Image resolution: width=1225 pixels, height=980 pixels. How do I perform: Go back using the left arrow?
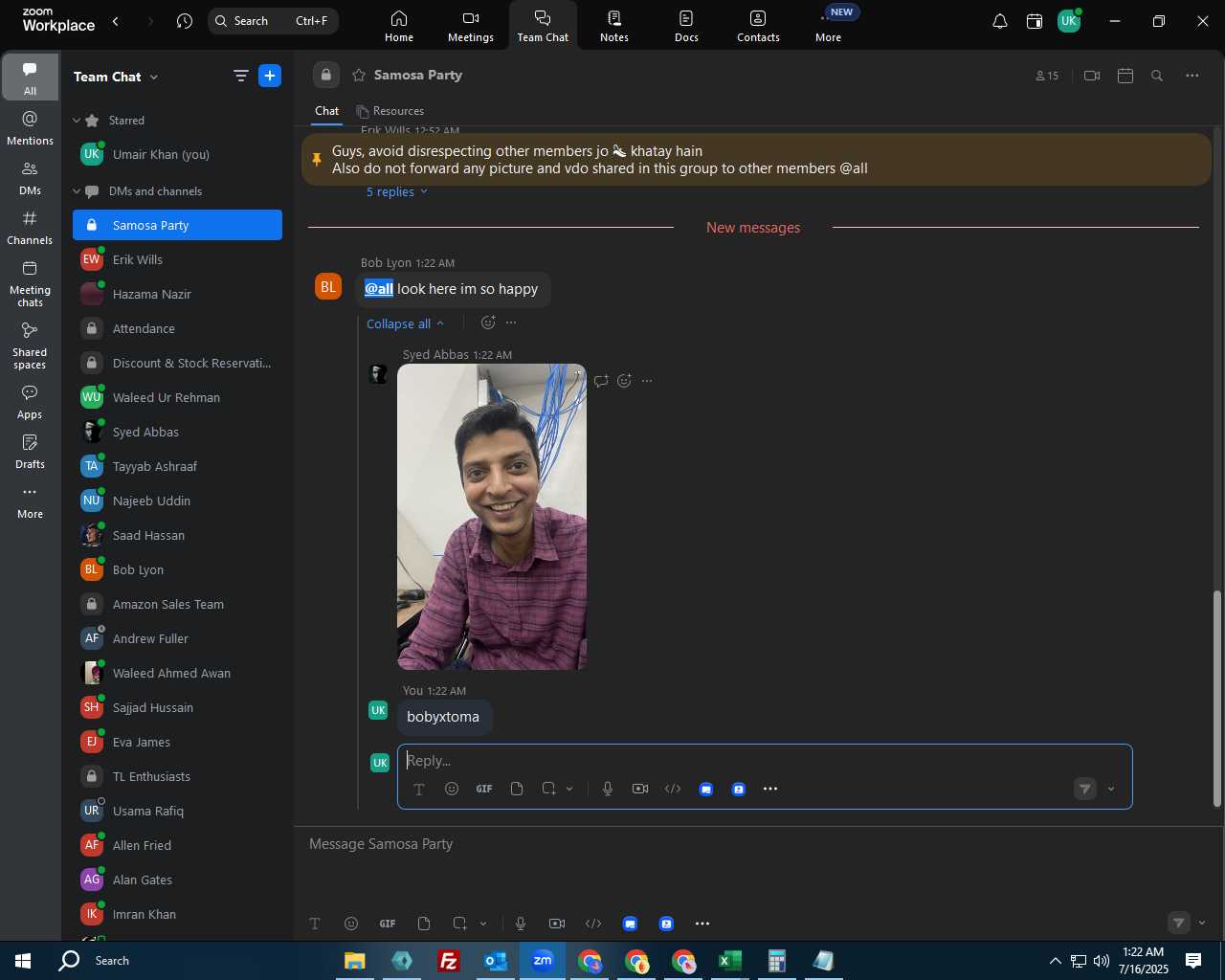(x=116, y=21)
